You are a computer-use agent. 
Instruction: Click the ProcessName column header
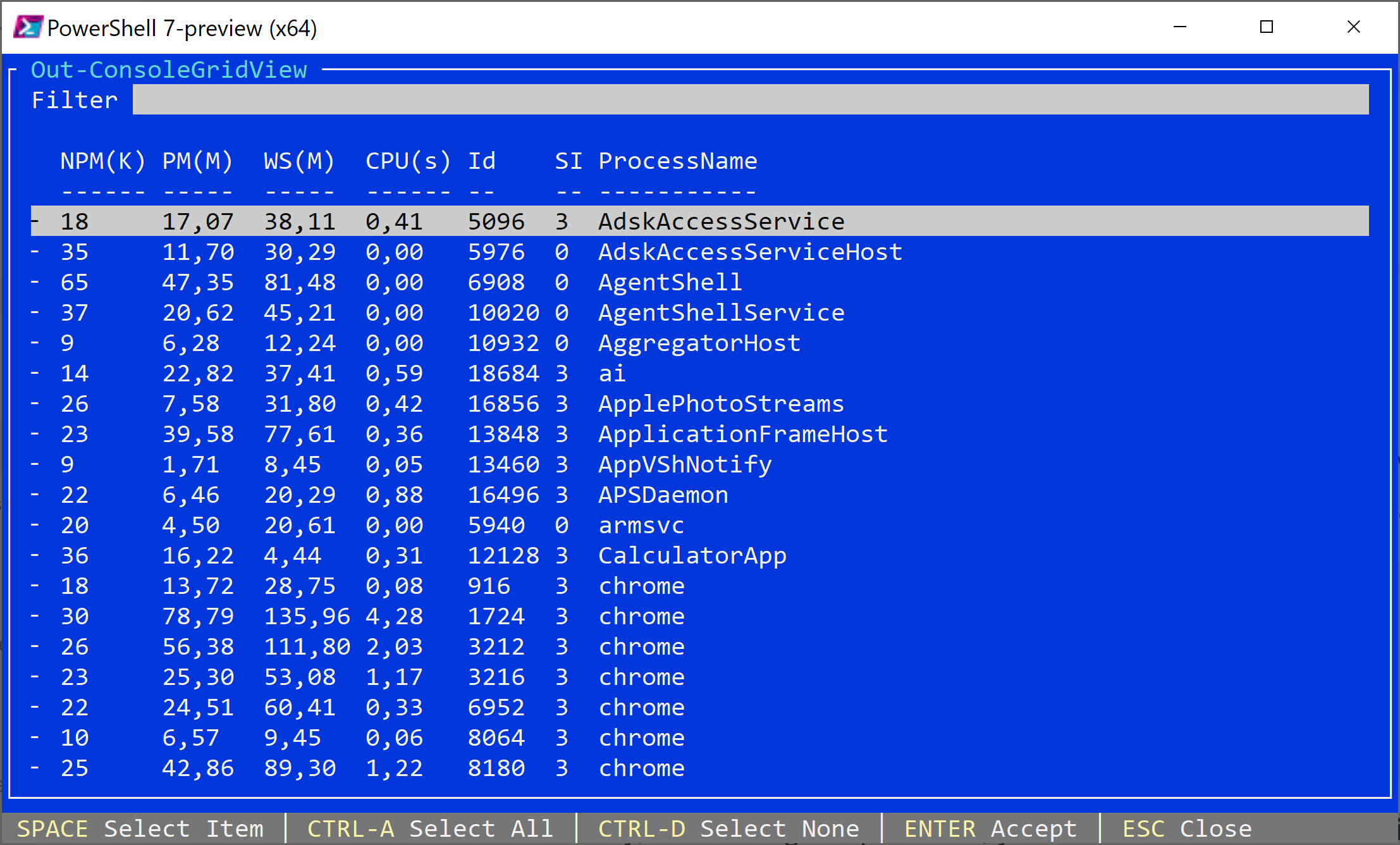(x=677, y=161)
